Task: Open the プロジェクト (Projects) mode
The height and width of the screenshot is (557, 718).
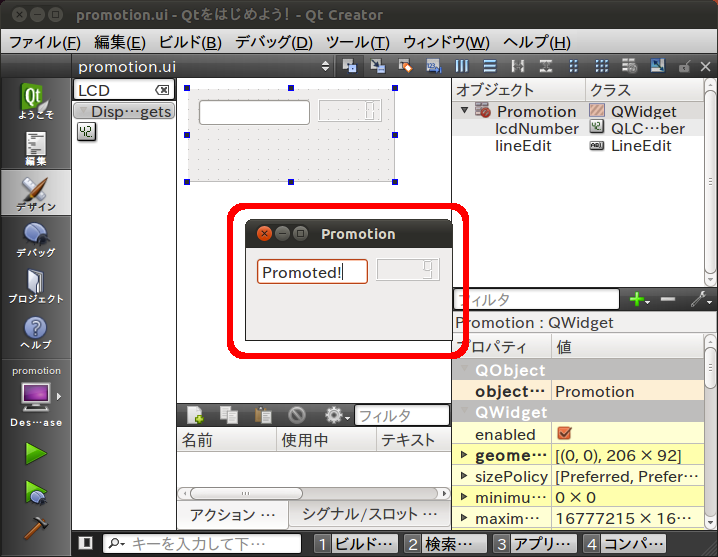Action: coord(36,285)
